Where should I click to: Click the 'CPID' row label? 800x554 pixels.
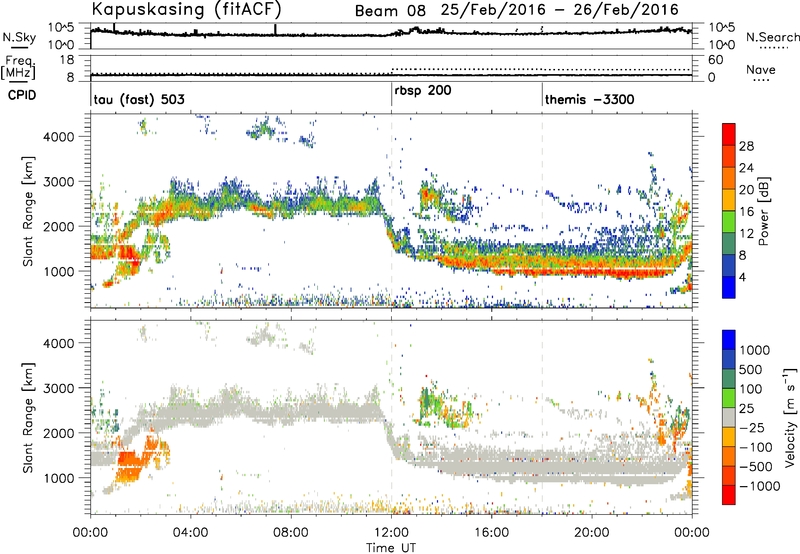coord(22,95)
